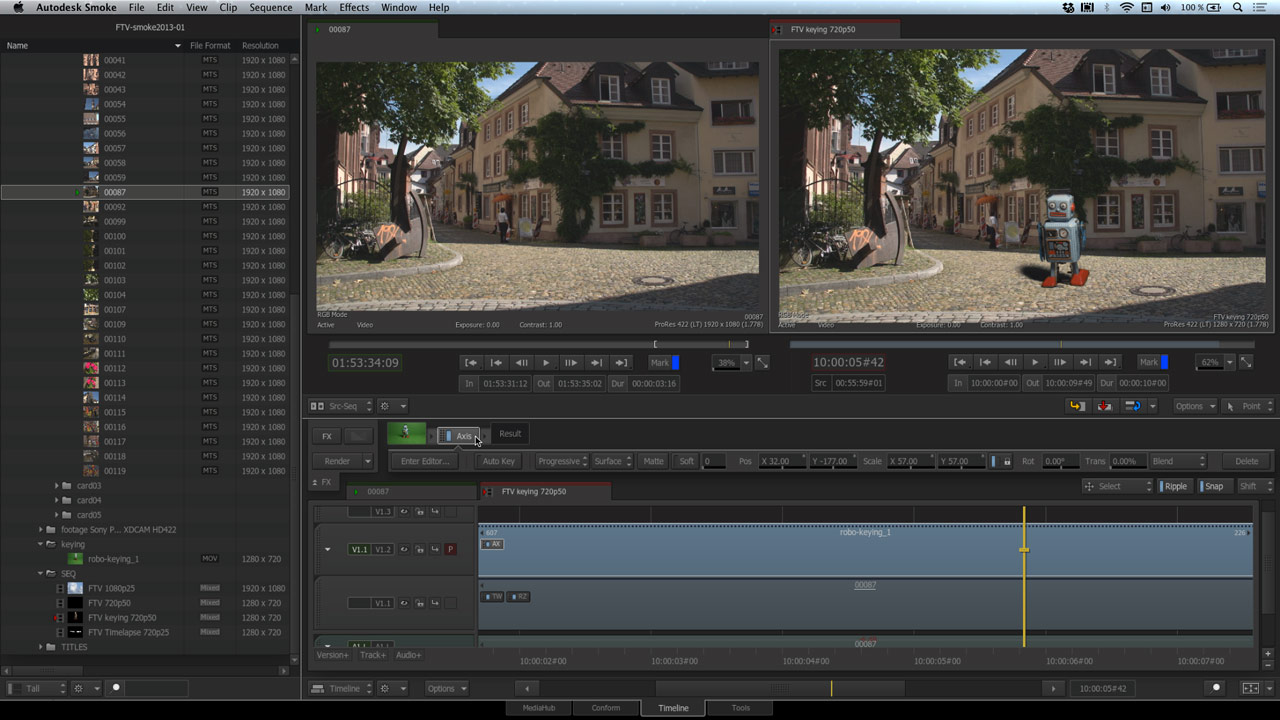Open the Blend mode dropdown
Viewport: 1280px width, 720px height.
[x=1178, y=461]
